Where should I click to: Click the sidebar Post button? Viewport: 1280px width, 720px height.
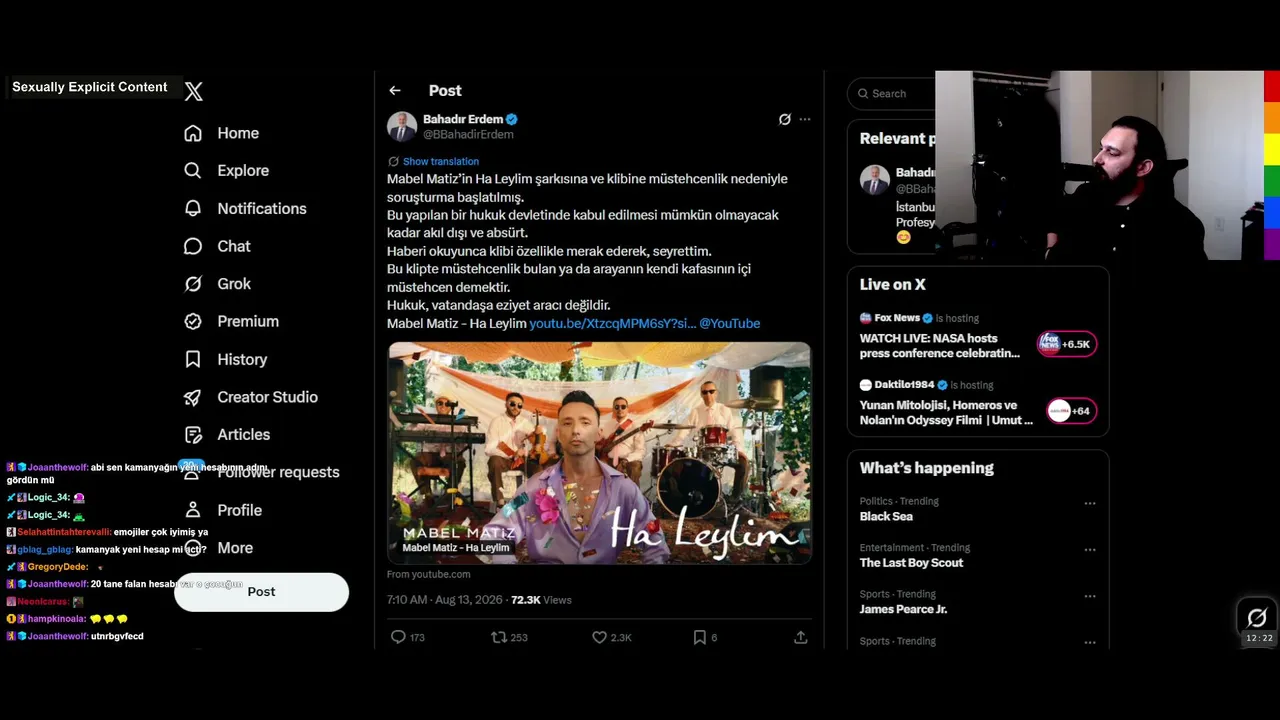pyautogui.click(x=261, y=592)
